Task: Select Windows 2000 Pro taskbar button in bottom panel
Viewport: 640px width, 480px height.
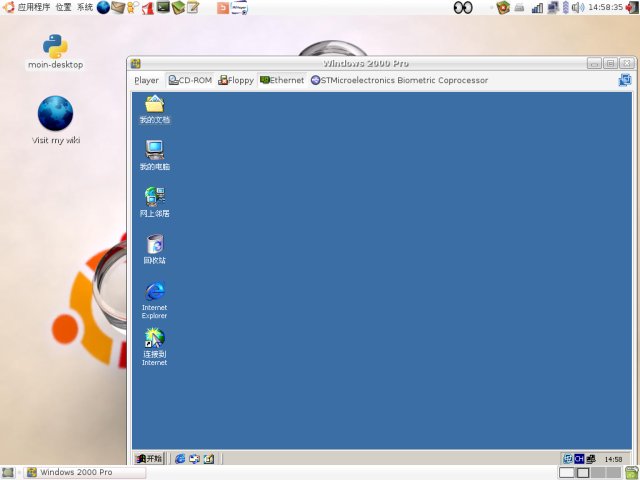Action: point(84,473)
